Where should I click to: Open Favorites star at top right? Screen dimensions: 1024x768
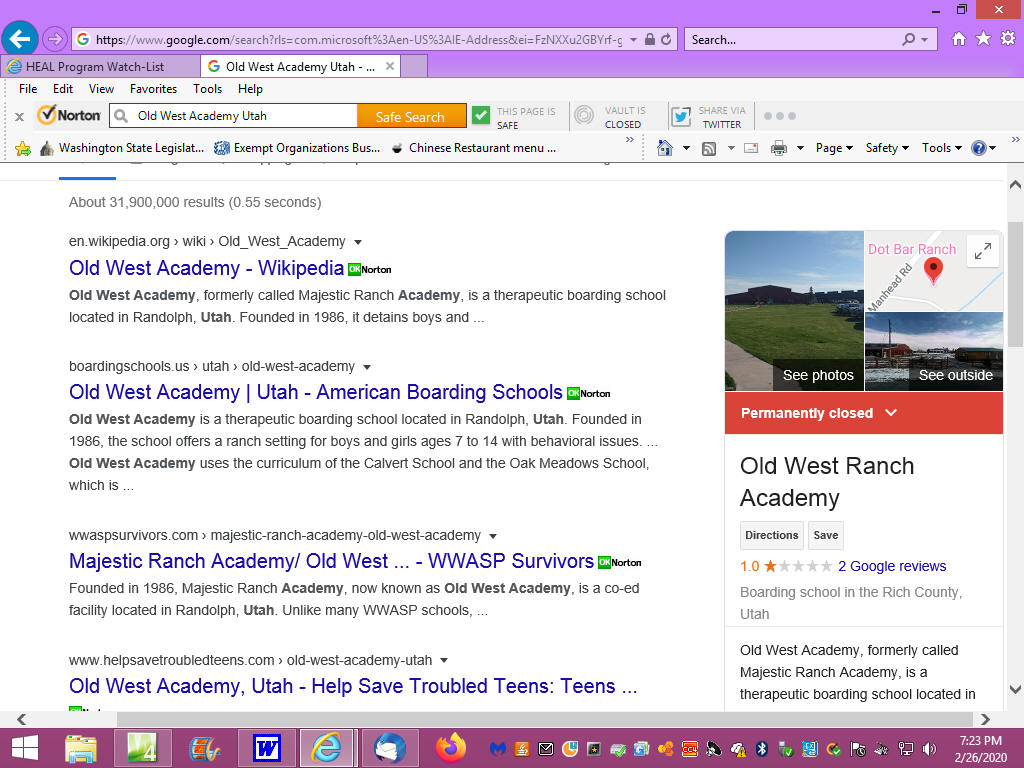point(983,39)
